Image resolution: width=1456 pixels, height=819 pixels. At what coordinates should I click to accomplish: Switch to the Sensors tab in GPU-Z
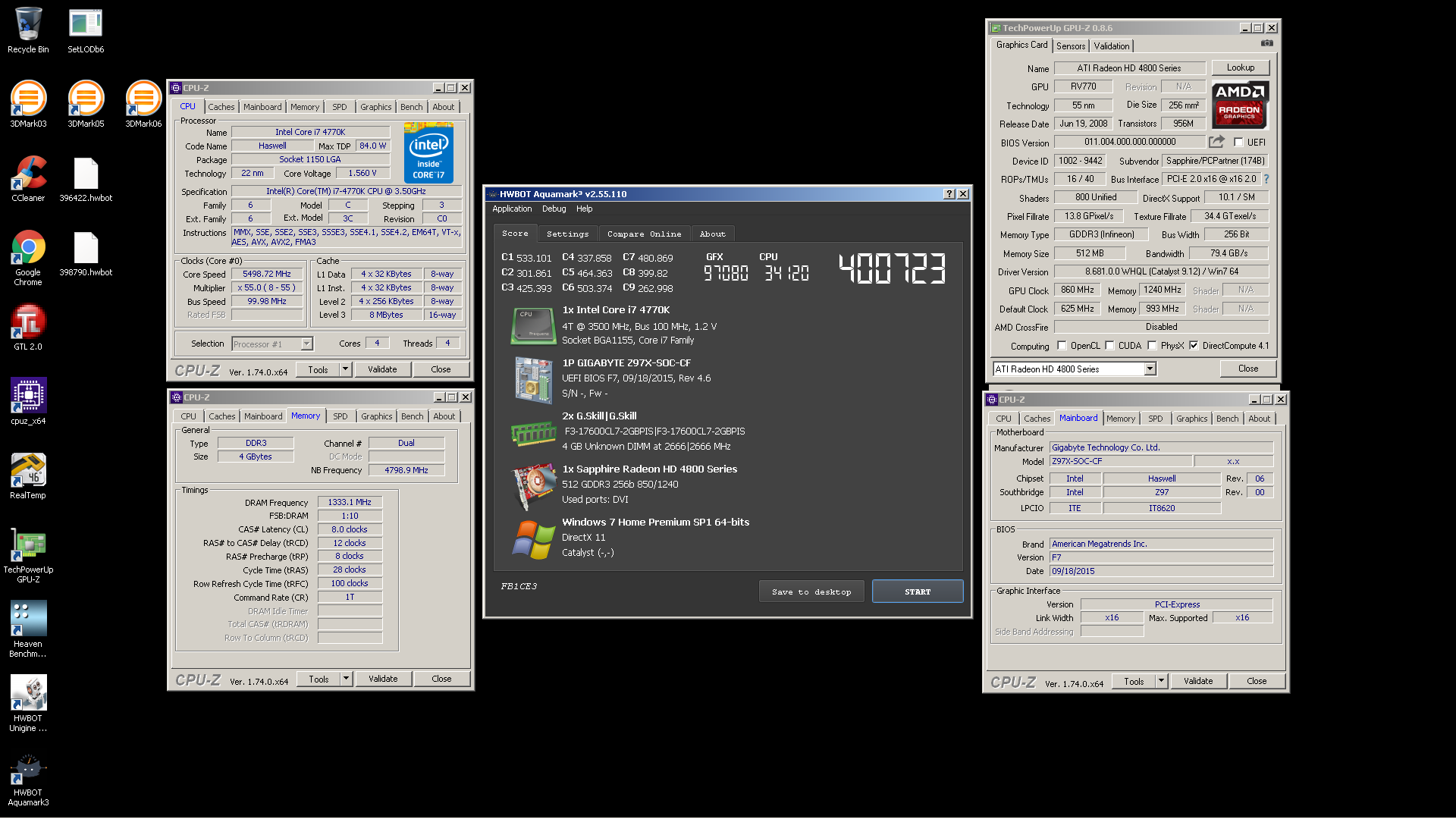click(1071, 46)
